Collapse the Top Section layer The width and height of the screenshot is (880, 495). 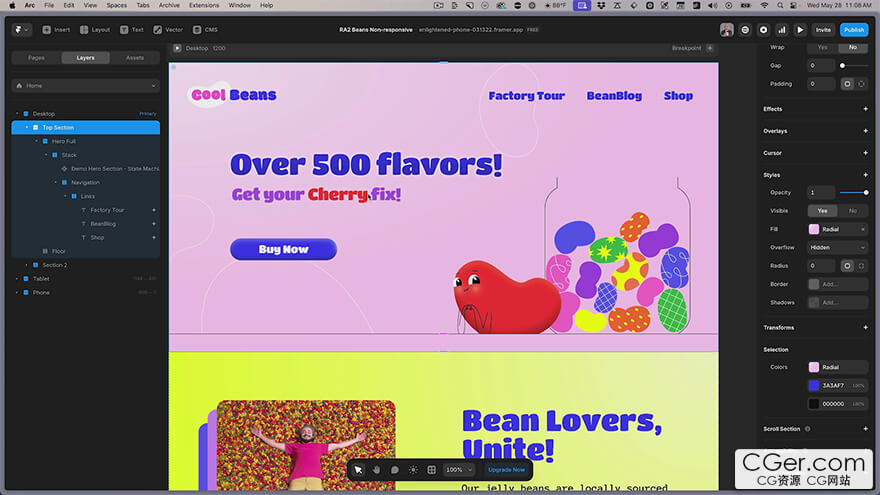click(27, 128)
